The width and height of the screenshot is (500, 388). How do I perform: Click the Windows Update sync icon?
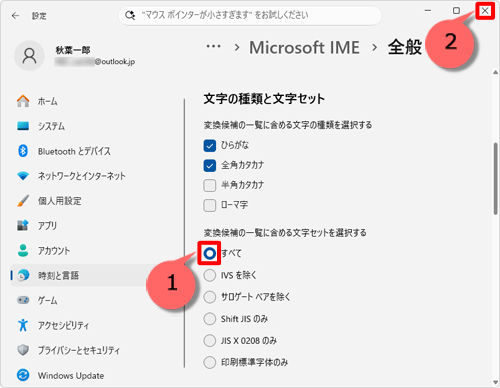(23, 375)
